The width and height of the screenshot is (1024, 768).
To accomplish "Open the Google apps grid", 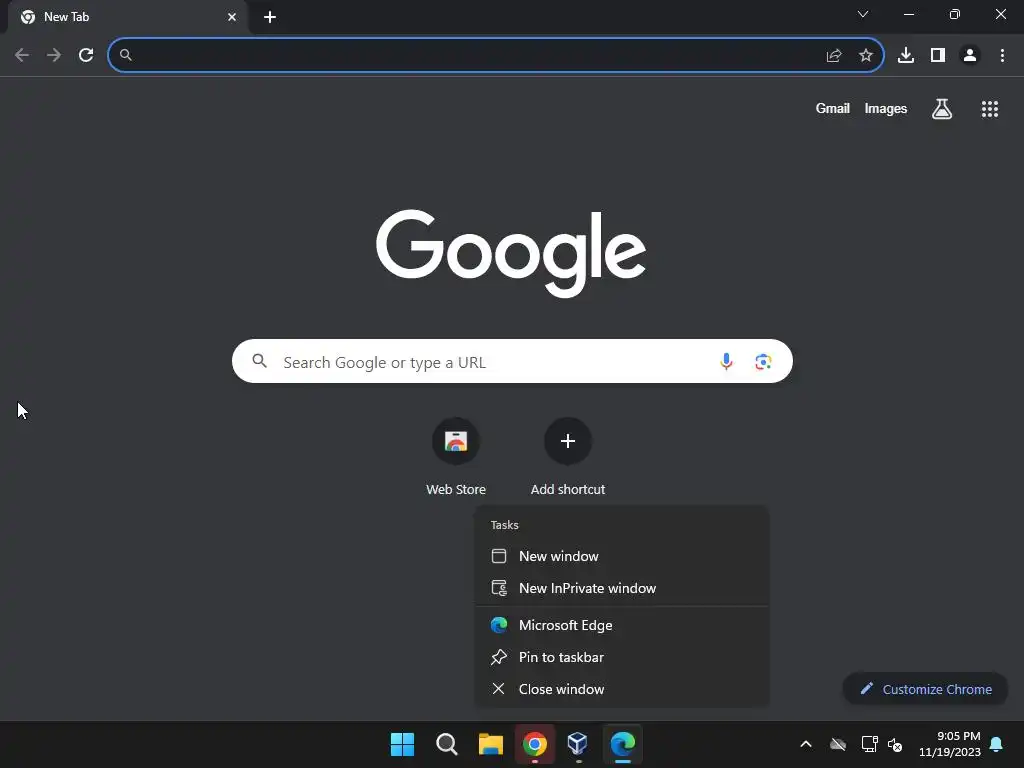I will pos(990,109).
